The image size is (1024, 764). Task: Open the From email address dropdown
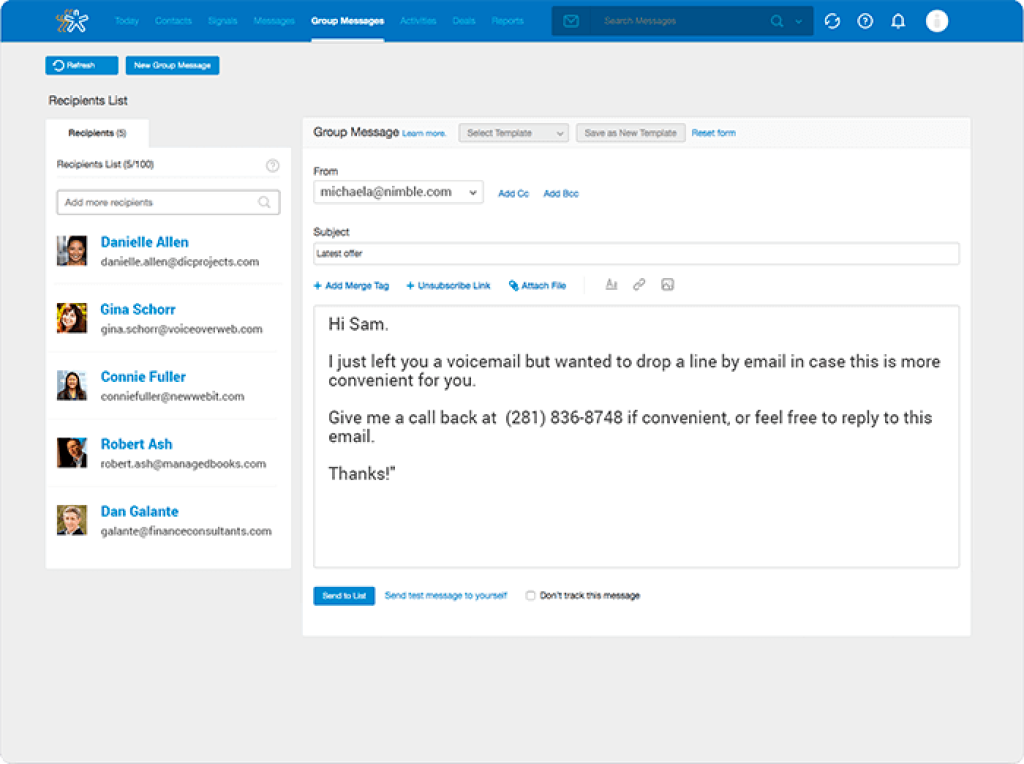[x=398, y=192]
